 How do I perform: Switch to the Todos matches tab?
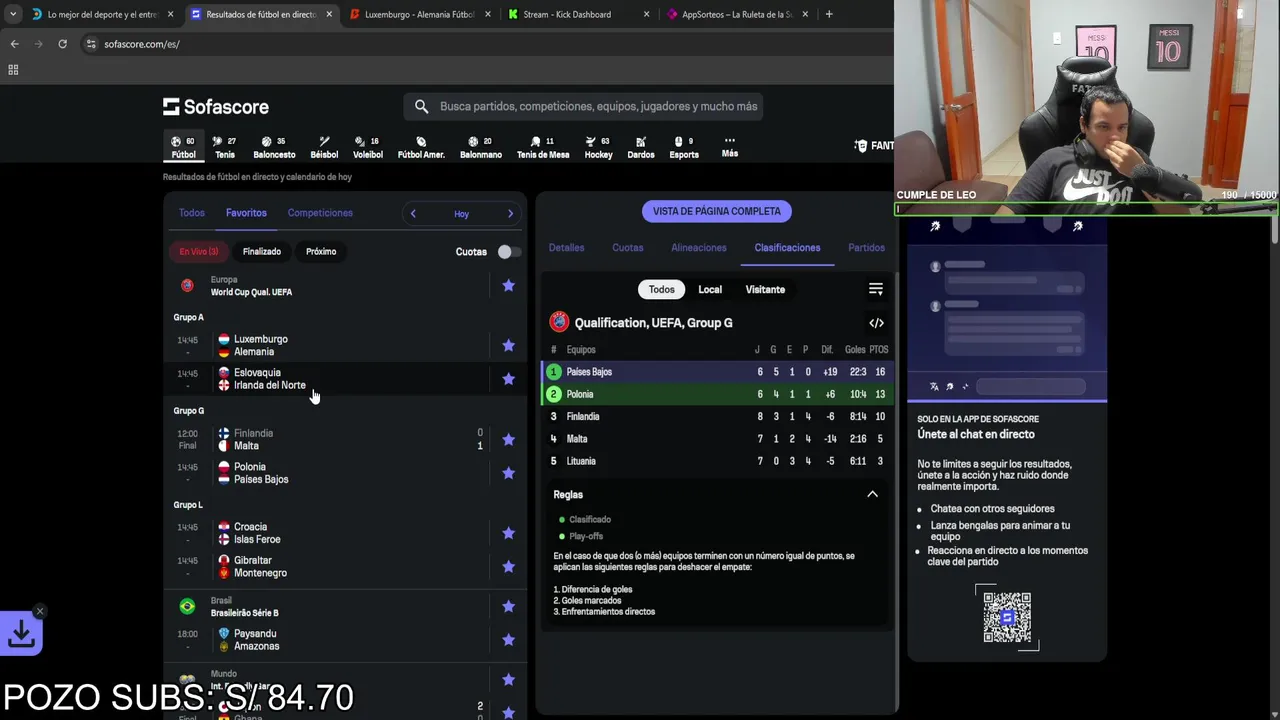tap(191, 213)
